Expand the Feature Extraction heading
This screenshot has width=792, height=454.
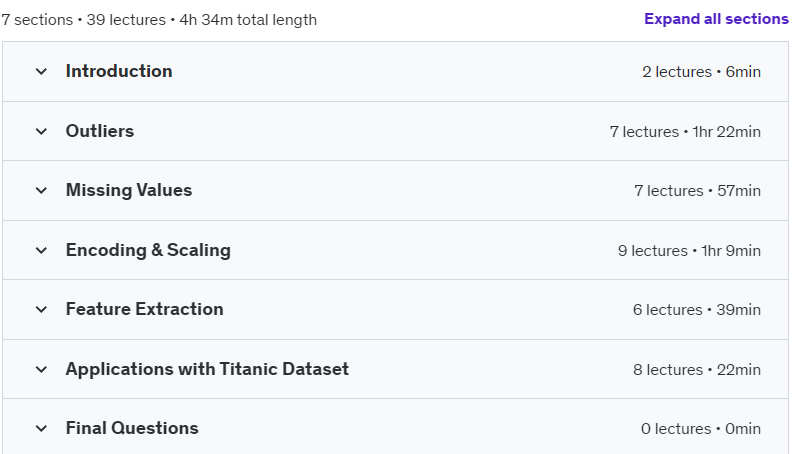click(144, 309)
